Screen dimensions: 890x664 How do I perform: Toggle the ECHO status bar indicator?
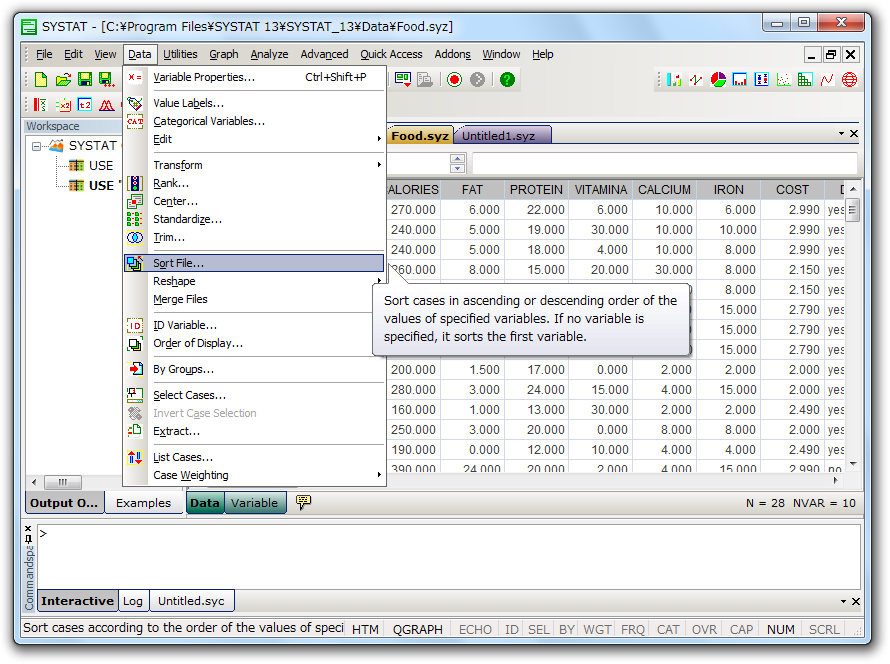click(x=475, y=629)
